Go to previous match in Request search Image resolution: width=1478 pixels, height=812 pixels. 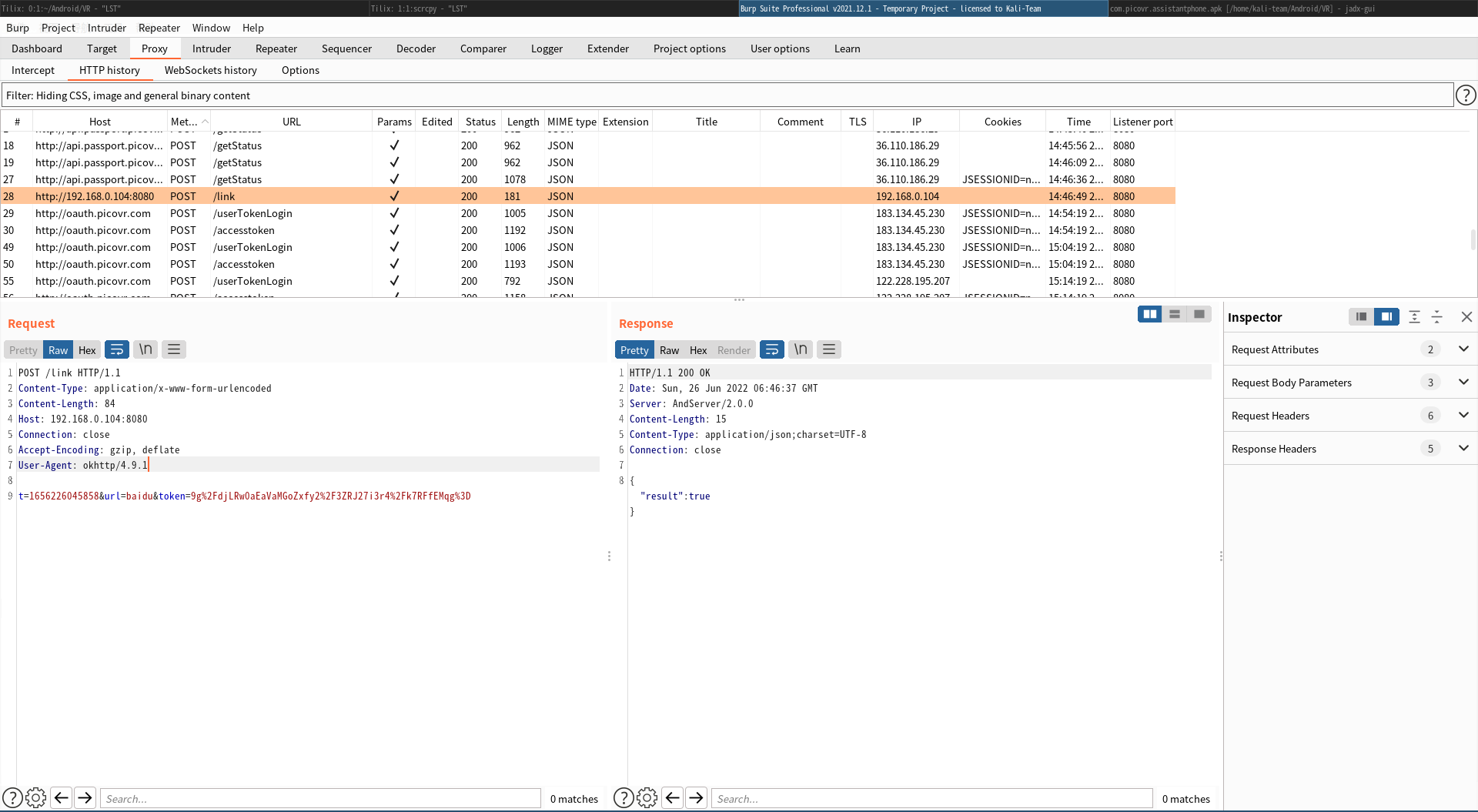coord(62,798)
